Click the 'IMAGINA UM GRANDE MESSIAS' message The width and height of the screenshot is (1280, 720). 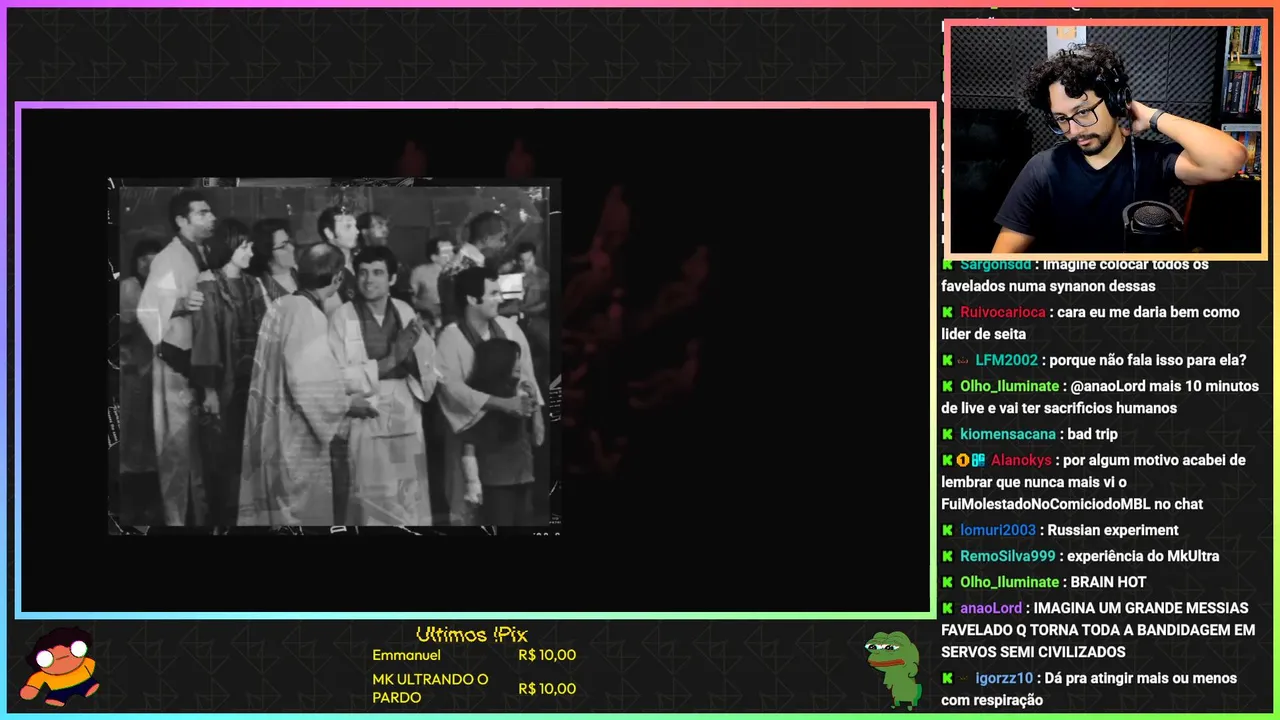point(1098,630)
